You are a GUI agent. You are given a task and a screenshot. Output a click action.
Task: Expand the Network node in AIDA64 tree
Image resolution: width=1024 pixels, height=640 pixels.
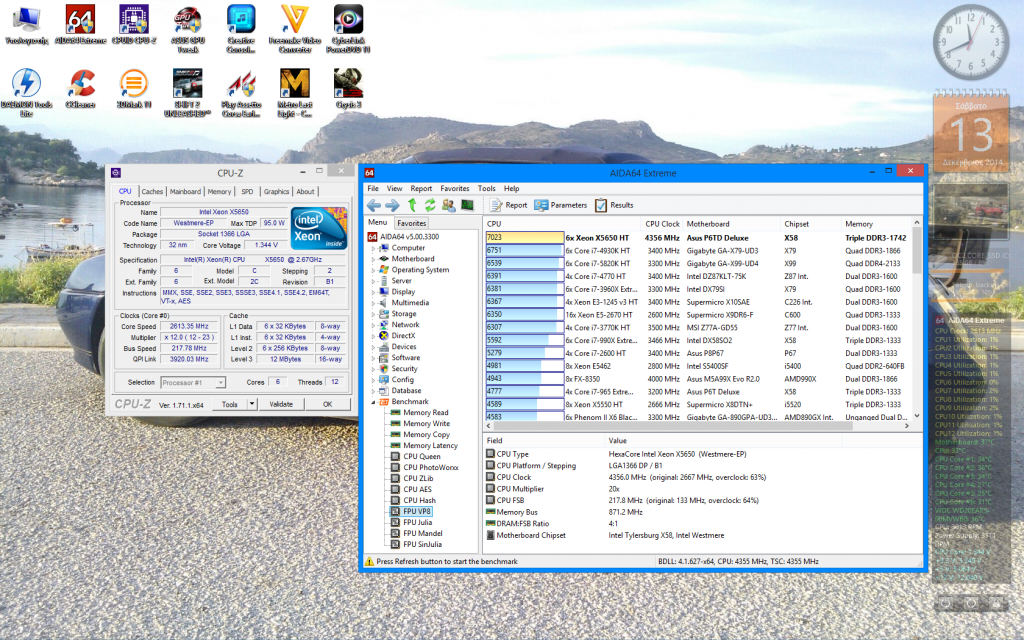pos(374,325)
